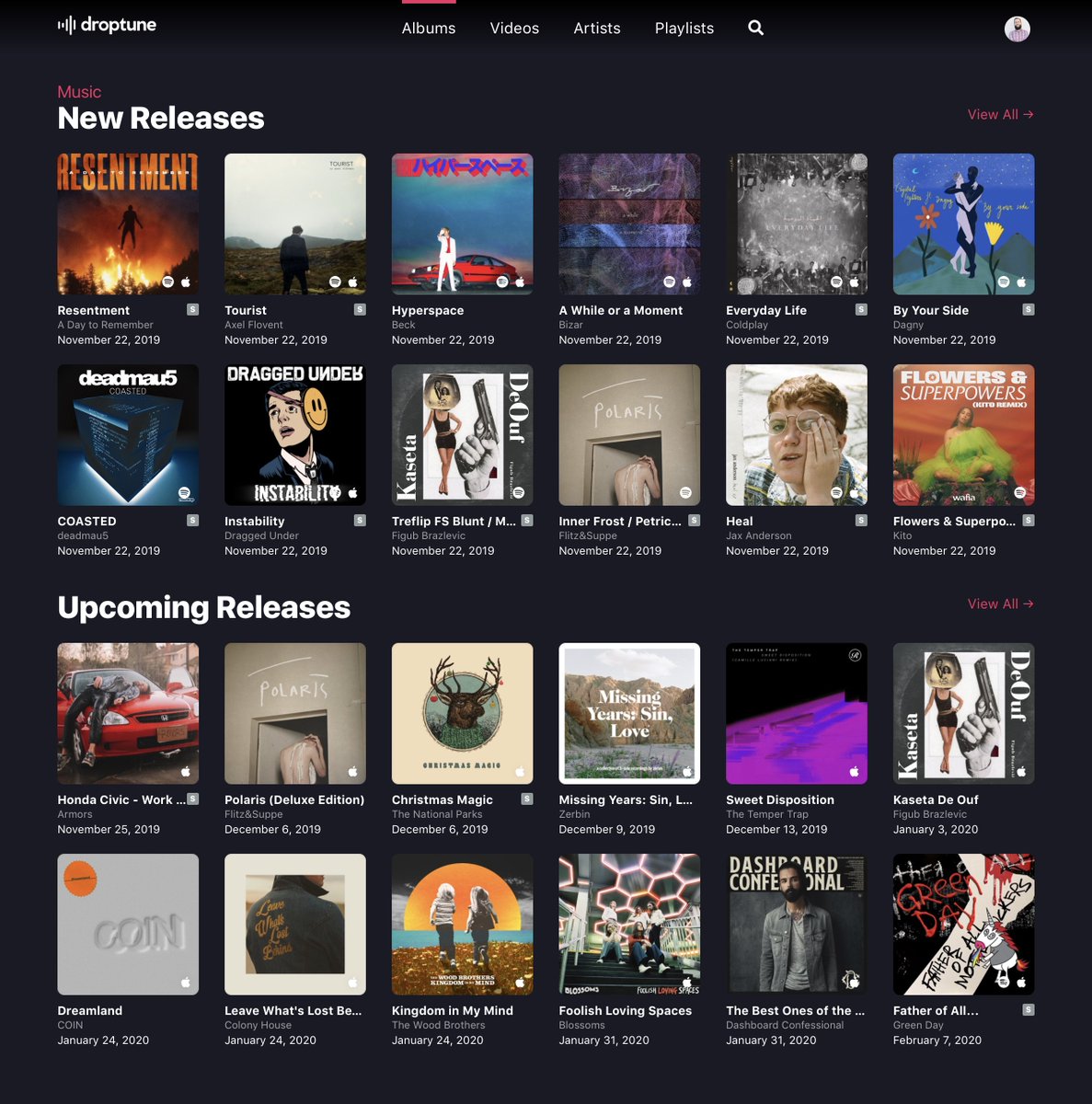Switch to the Playlists tab

pyautogui.click(x=684, y=29)
